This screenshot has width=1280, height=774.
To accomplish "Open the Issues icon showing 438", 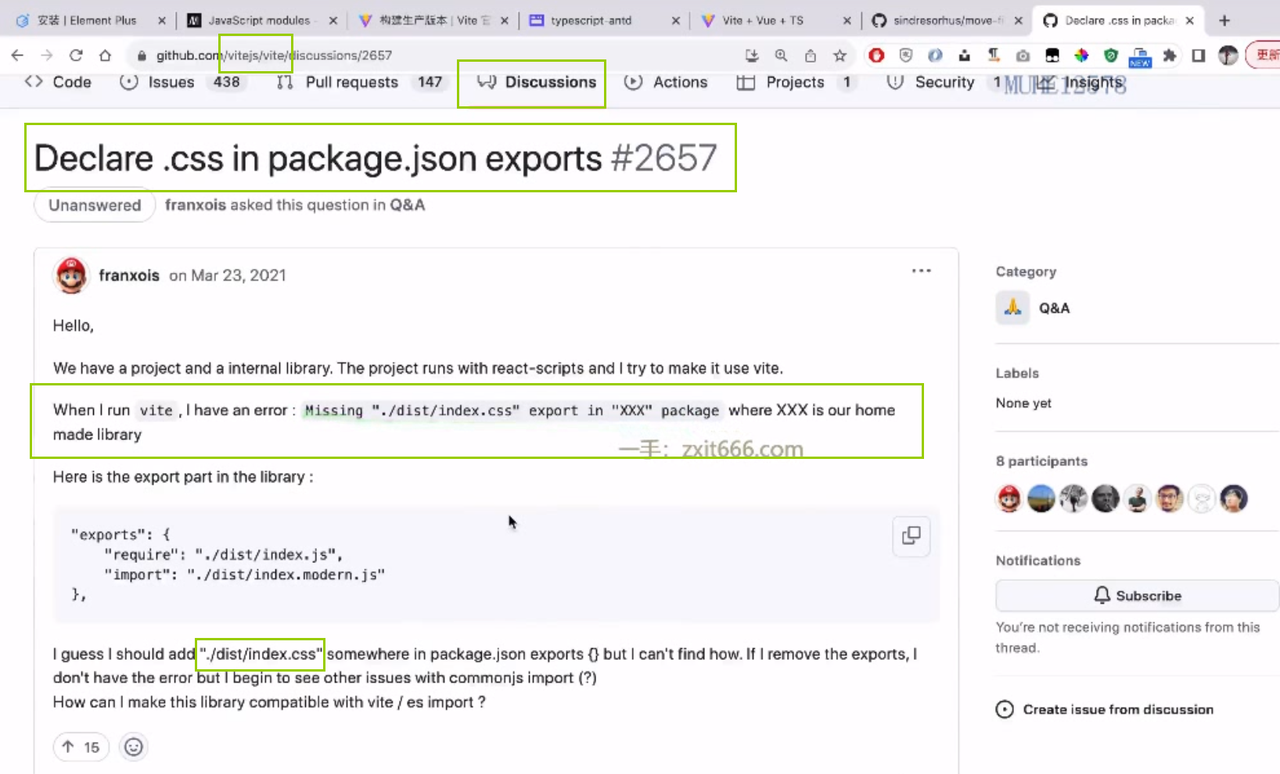I will tap(129, 82).
